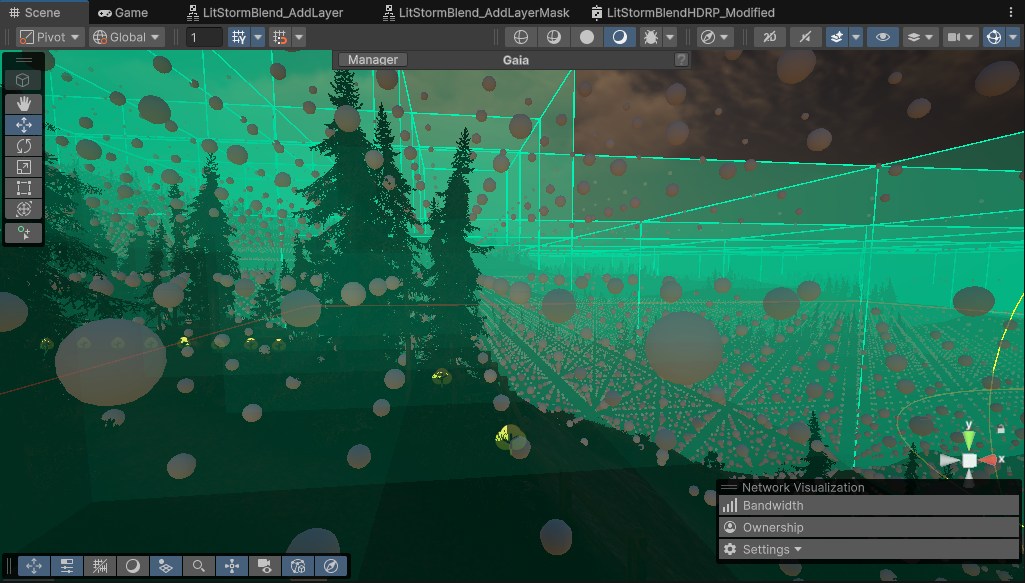Click the Ownership option in Network Visualization
Viewport: 1025px width, 583px height.
772,527
